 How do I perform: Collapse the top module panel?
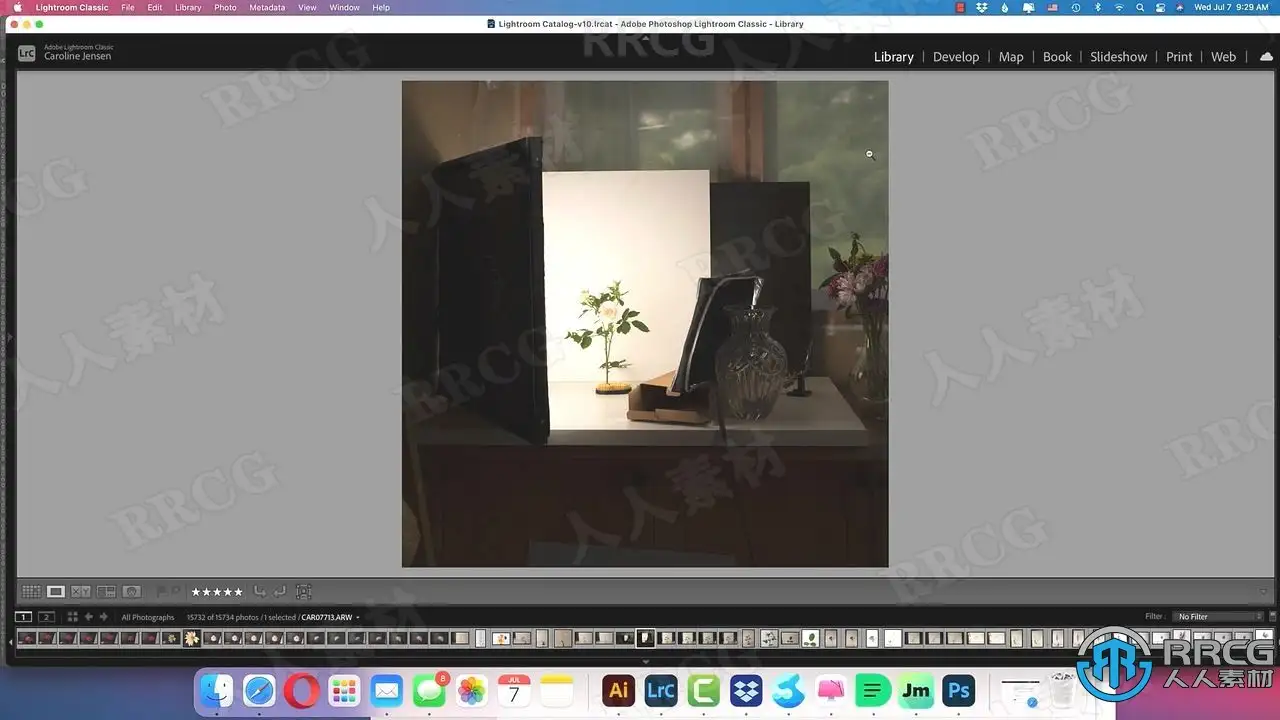pos(645,38)
